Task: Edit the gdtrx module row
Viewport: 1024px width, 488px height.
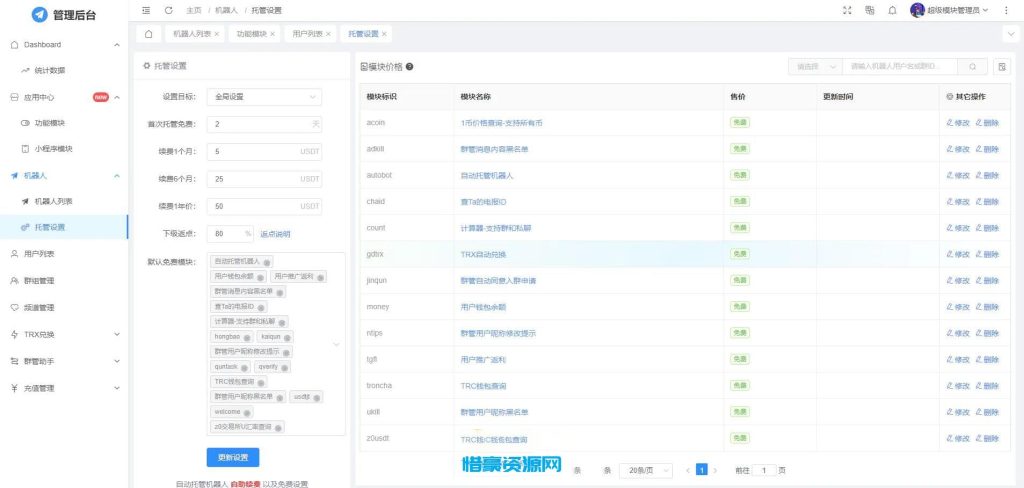Action: [957, 254]
